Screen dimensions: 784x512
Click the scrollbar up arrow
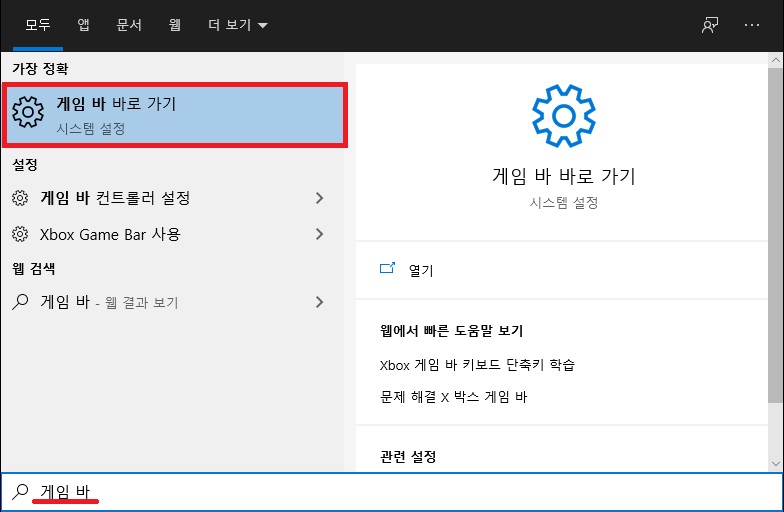[776, 60]
